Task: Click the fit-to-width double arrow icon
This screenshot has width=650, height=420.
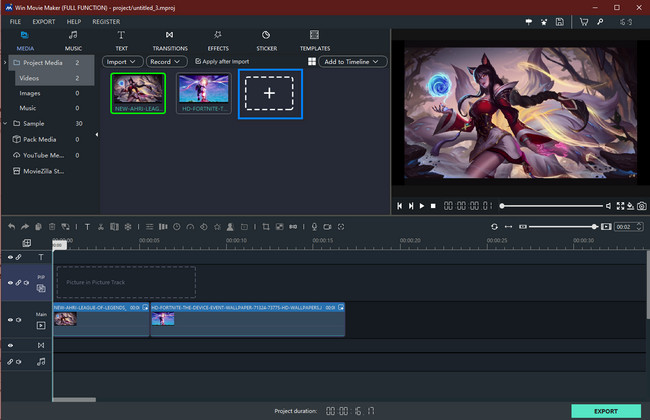Action: tap(508, 227)
